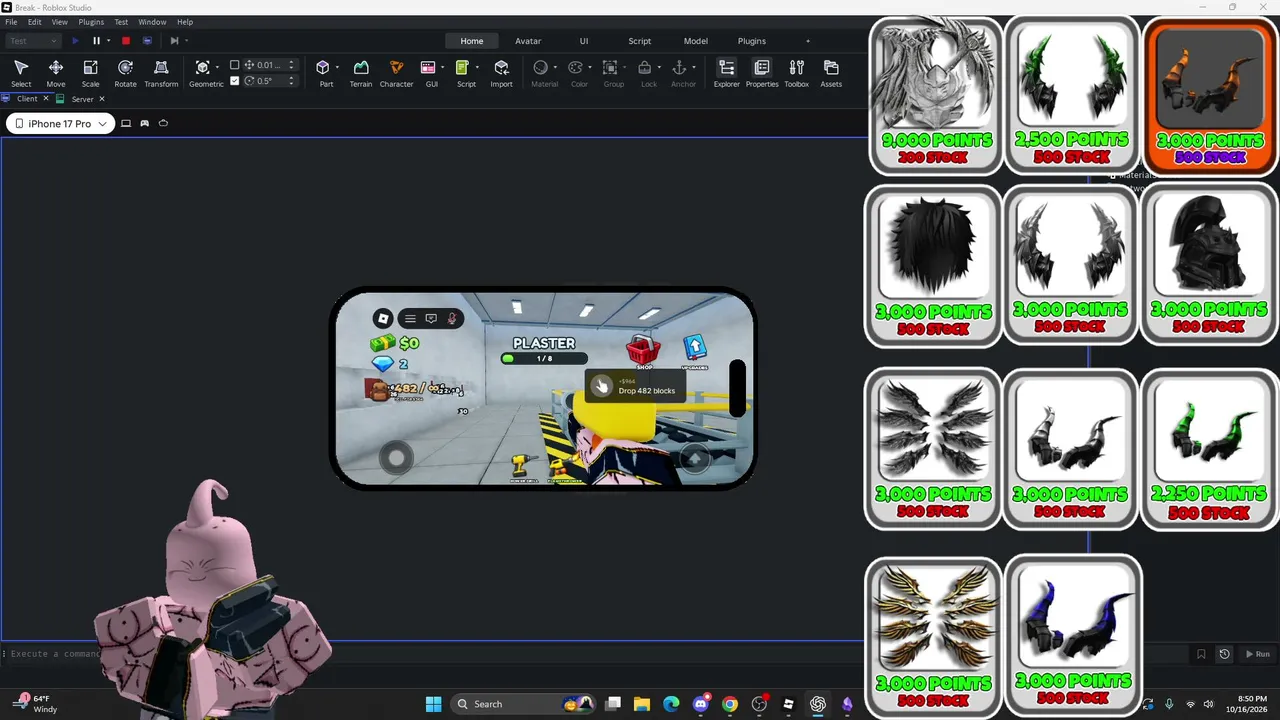
Task: Open the Character tool
Action: point(396,73)
